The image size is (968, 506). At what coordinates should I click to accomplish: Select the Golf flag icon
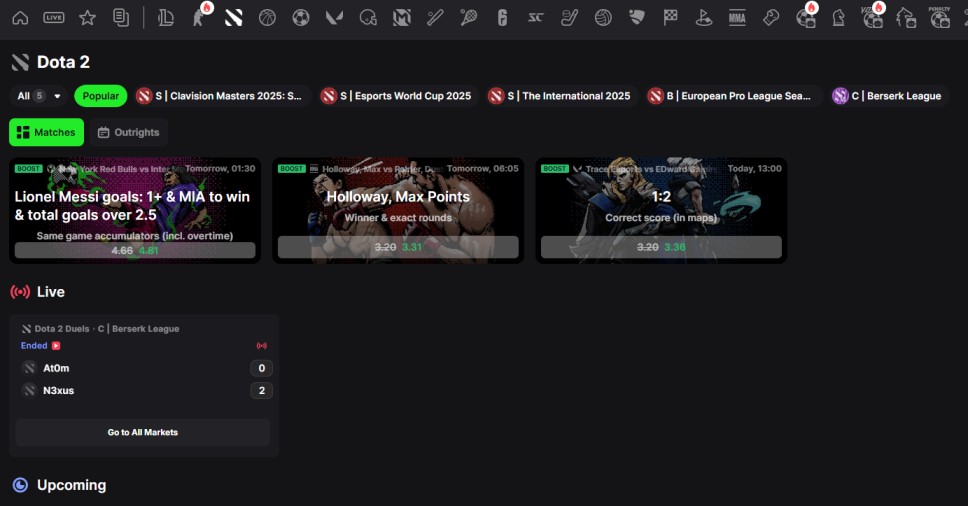tap(704, 18)
